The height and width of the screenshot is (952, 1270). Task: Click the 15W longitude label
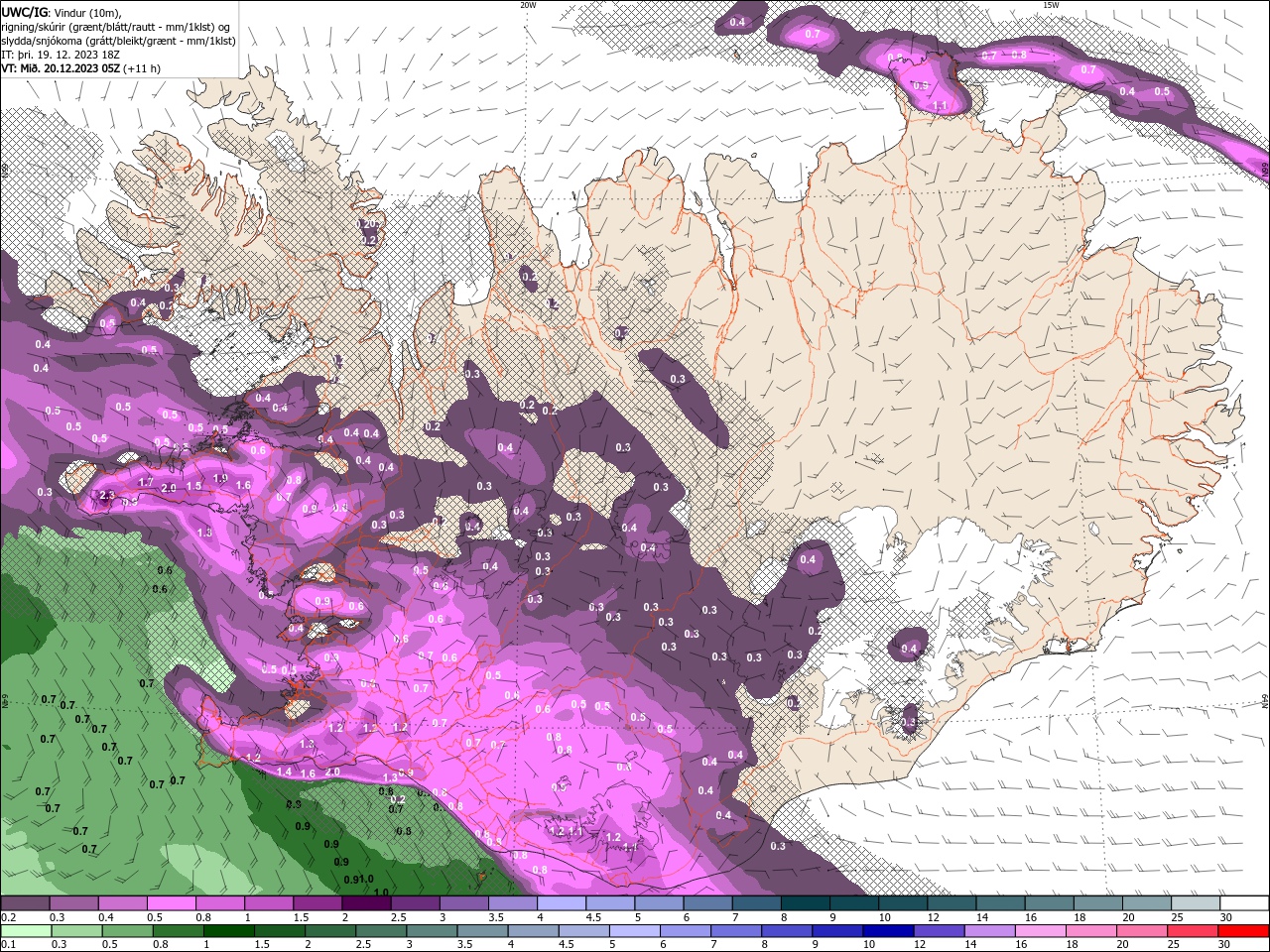1051,5
